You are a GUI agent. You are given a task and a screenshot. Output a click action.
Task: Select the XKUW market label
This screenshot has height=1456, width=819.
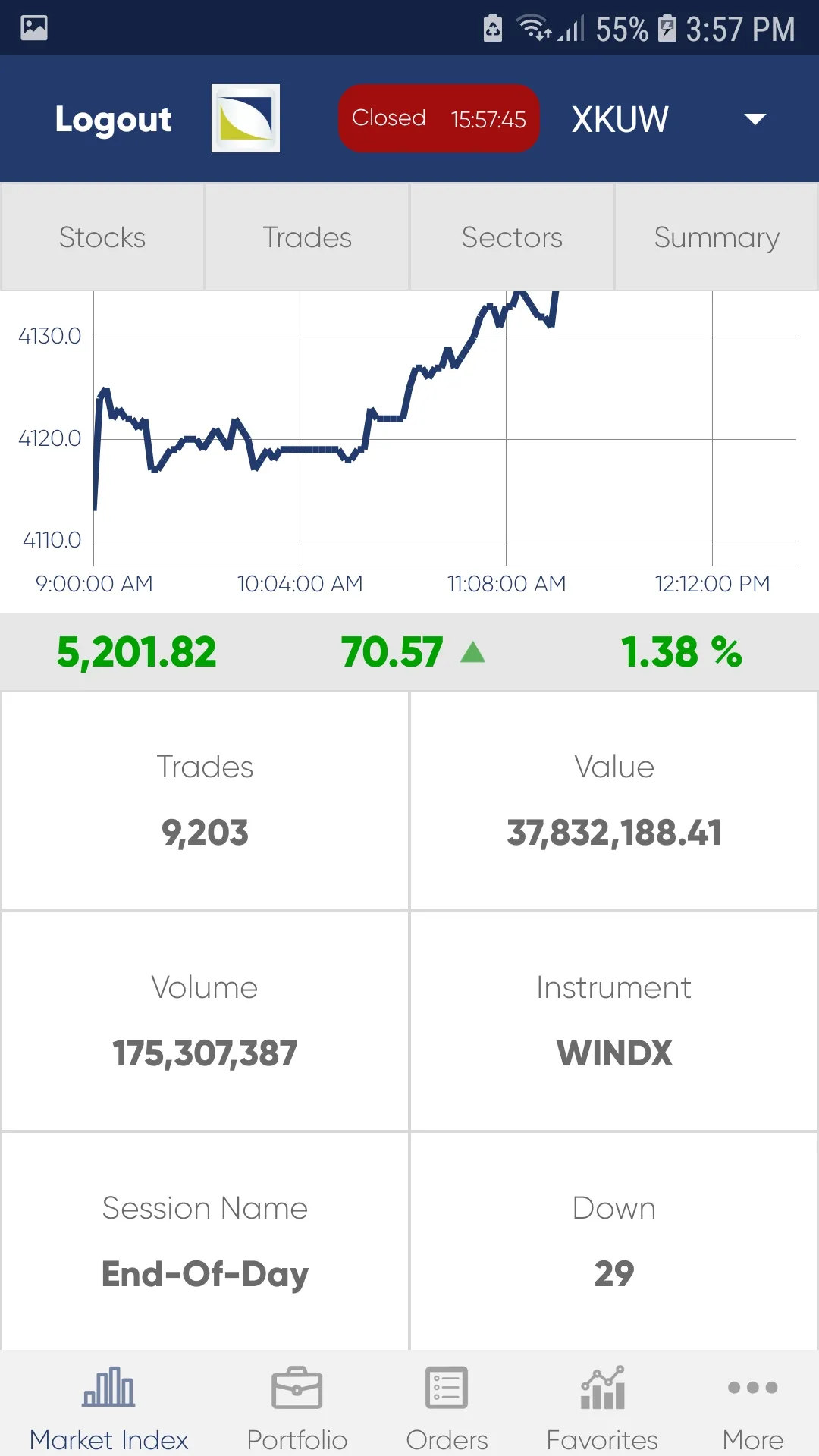620,119
